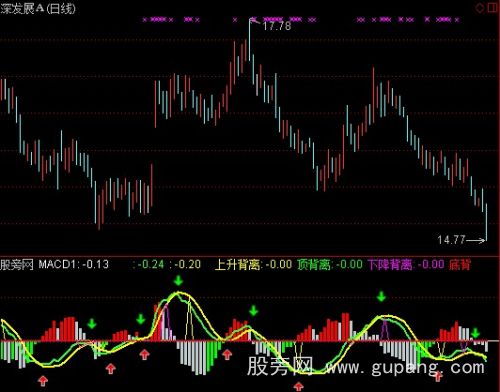This screenshot has width=500, height=392.
Task: Click the leftmost green down arrow in MACD panel
Action: click(x=92, y=323)
